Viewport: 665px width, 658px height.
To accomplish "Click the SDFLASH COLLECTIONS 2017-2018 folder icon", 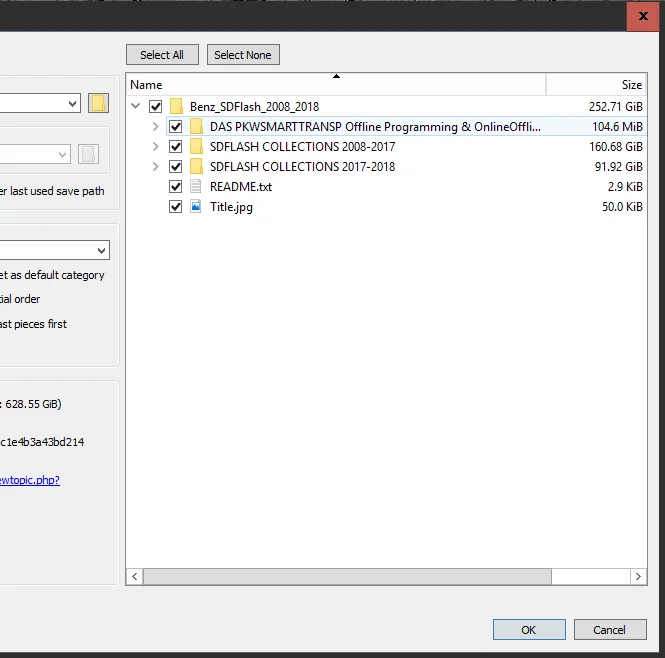I will pos(196,166).
